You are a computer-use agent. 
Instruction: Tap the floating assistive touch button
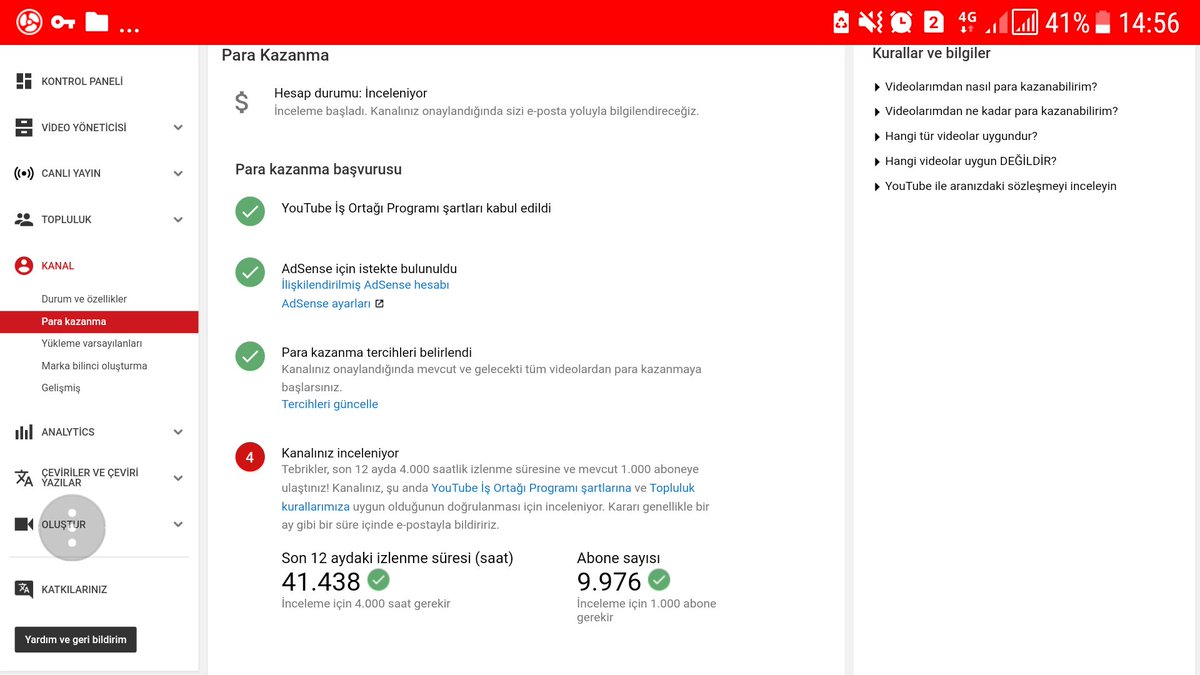[x=72, y=528]
